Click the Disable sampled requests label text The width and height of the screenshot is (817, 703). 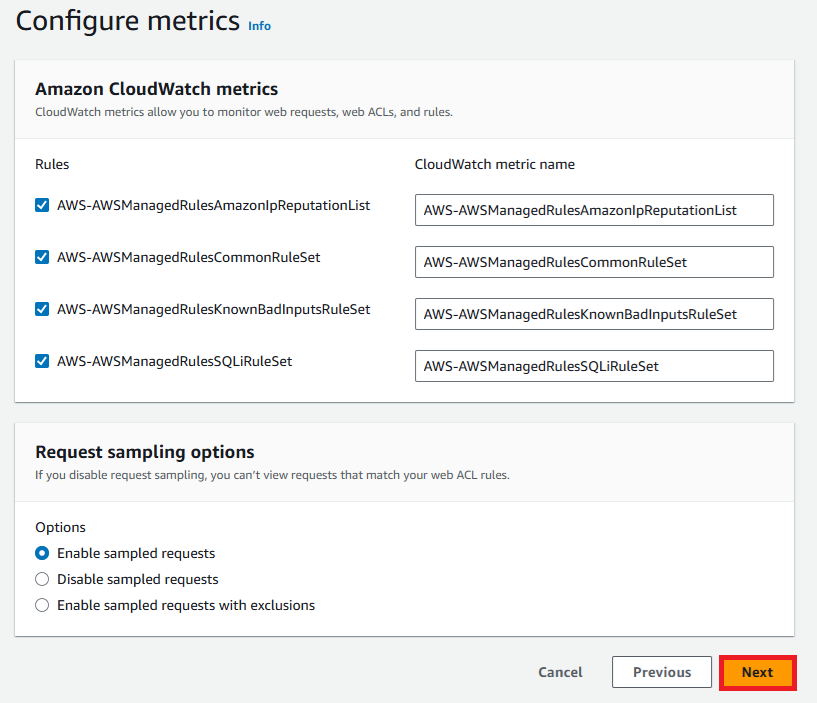pyautogui.click(x=138, y=579)
